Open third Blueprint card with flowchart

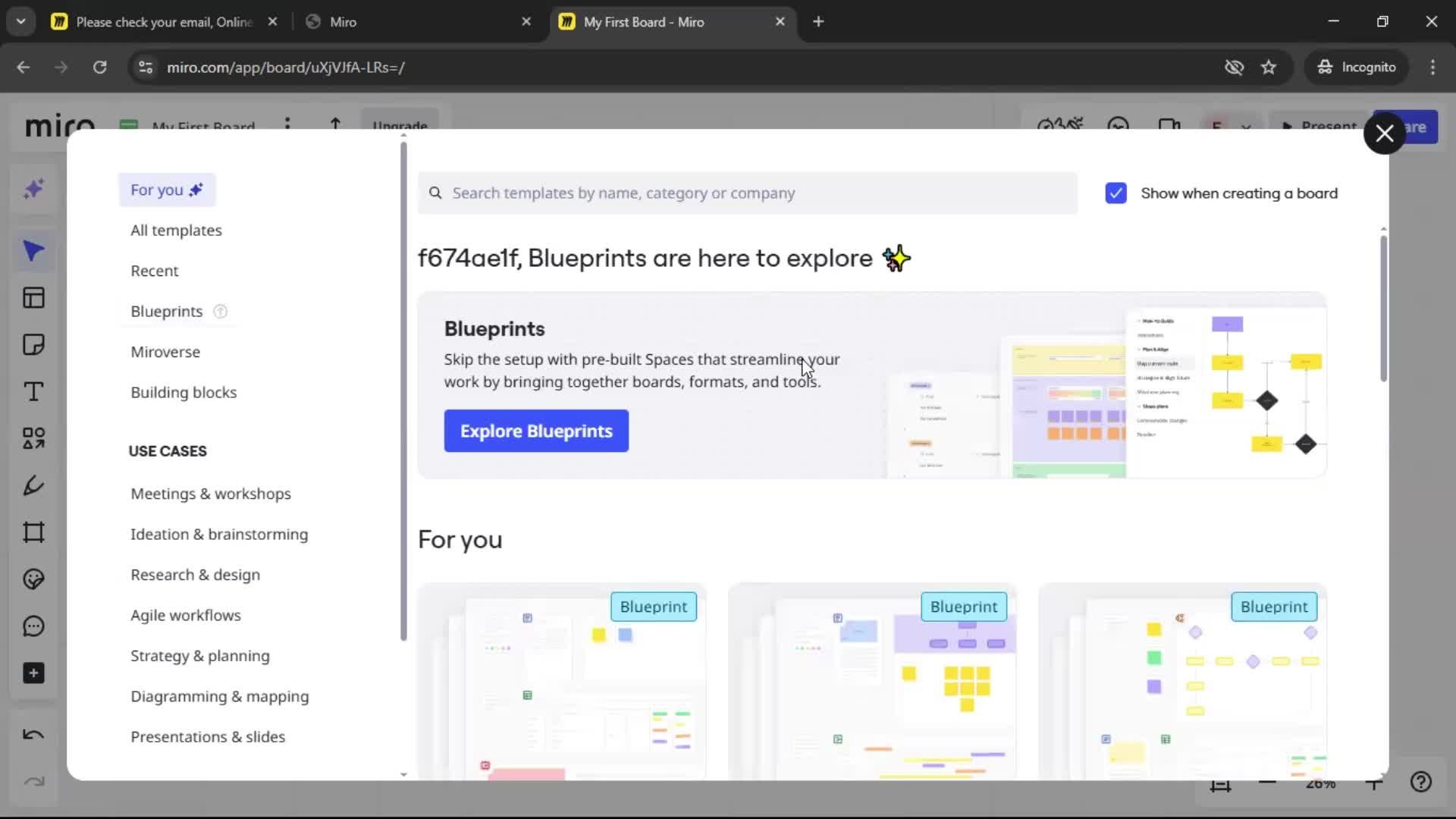(1182, 682)
